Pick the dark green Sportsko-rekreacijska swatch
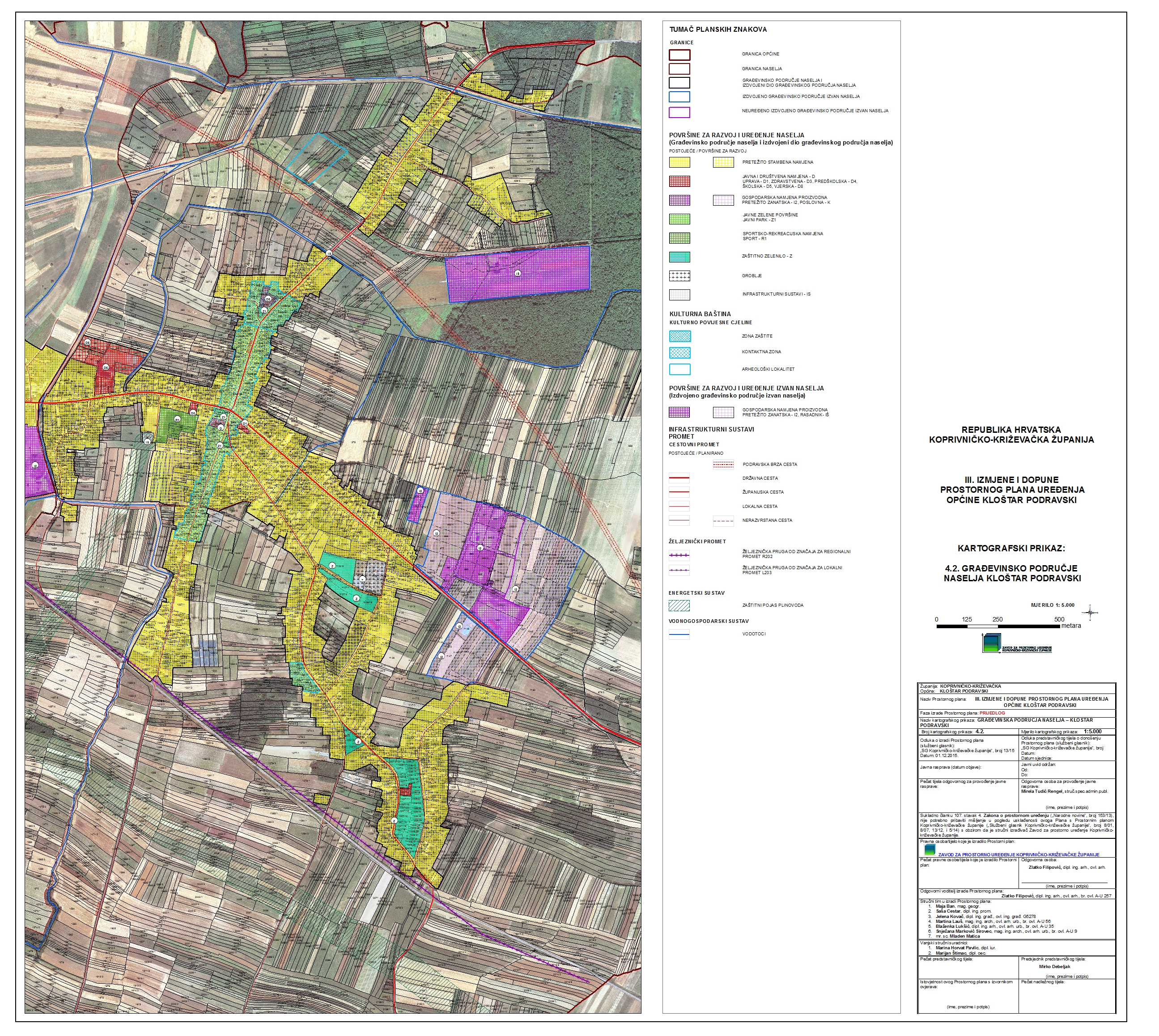 pyautogui.click(x=679, y=238)
